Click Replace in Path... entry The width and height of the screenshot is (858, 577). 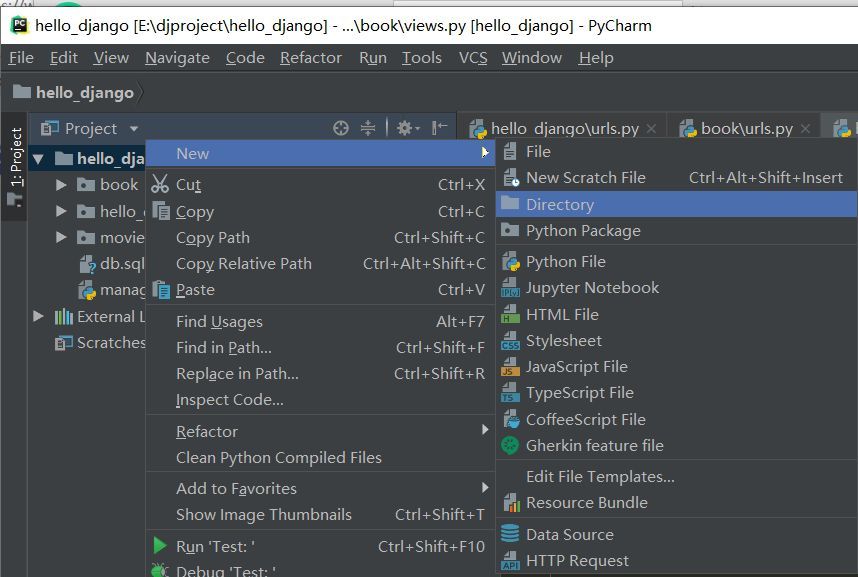(x=320, y=373)
